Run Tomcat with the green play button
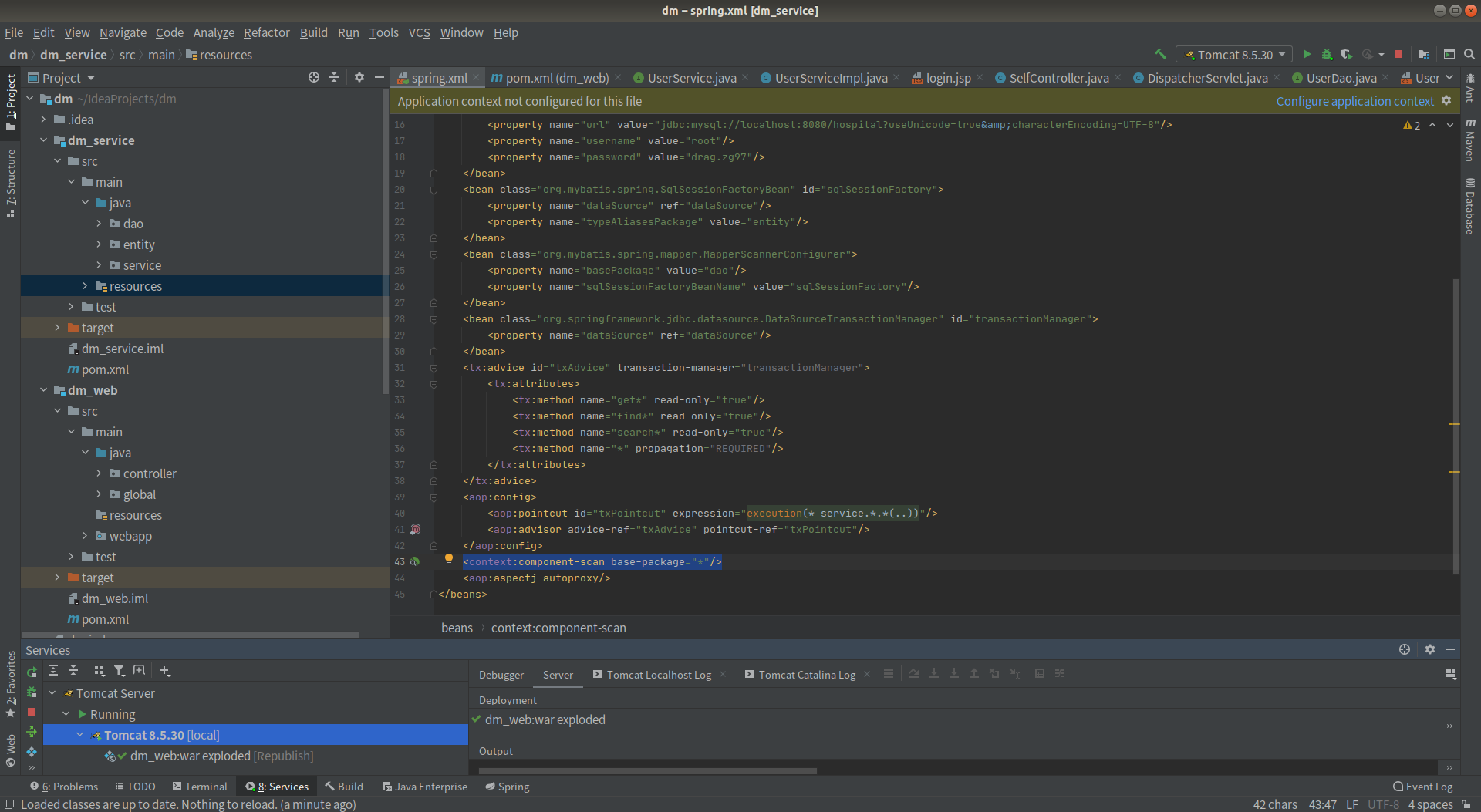Viewport: 1481px width, 812px height. coord(1307,54)
